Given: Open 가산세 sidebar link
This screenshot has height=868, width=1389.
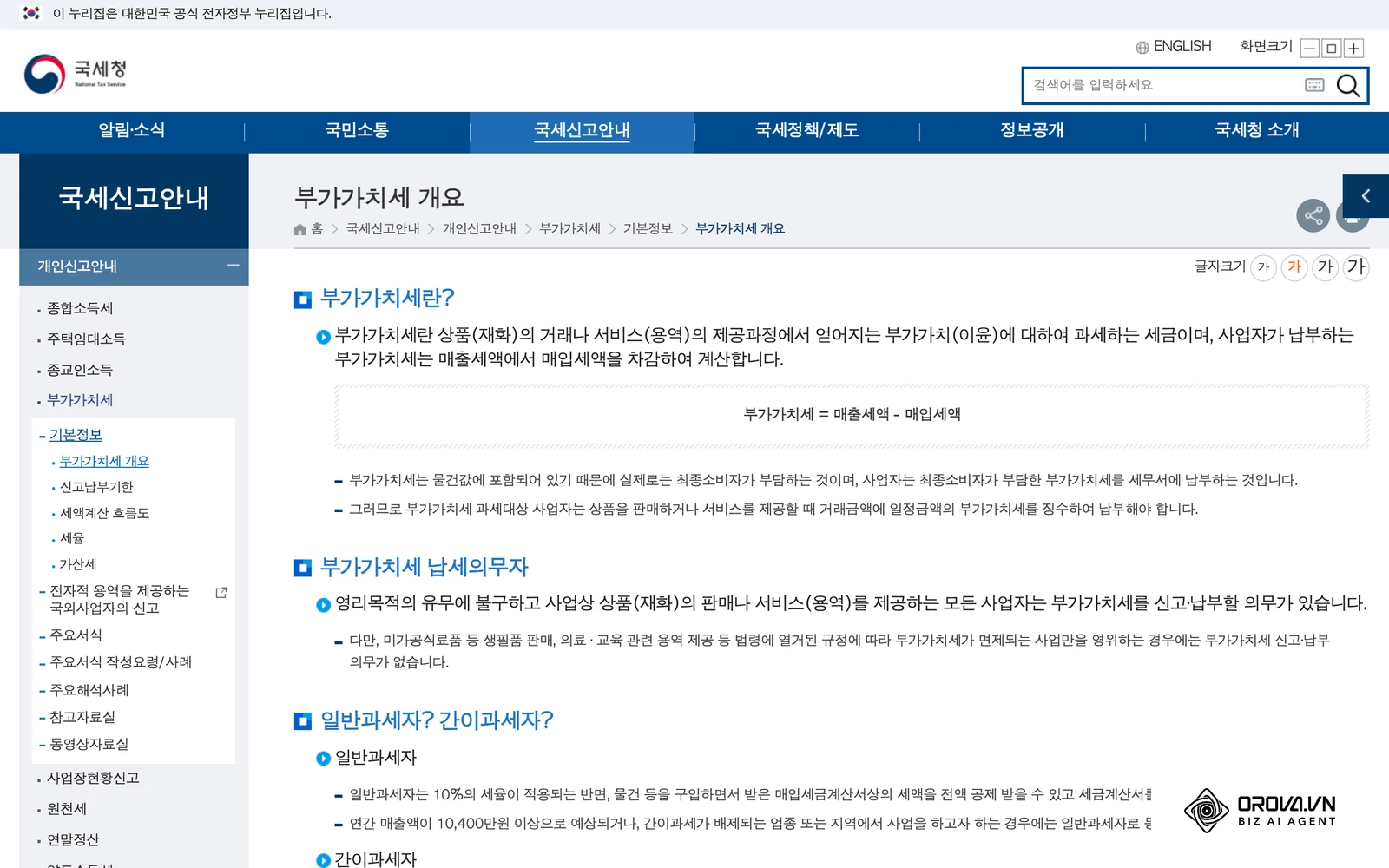Looking at the screenshot, I should click(x=78, y=564).
